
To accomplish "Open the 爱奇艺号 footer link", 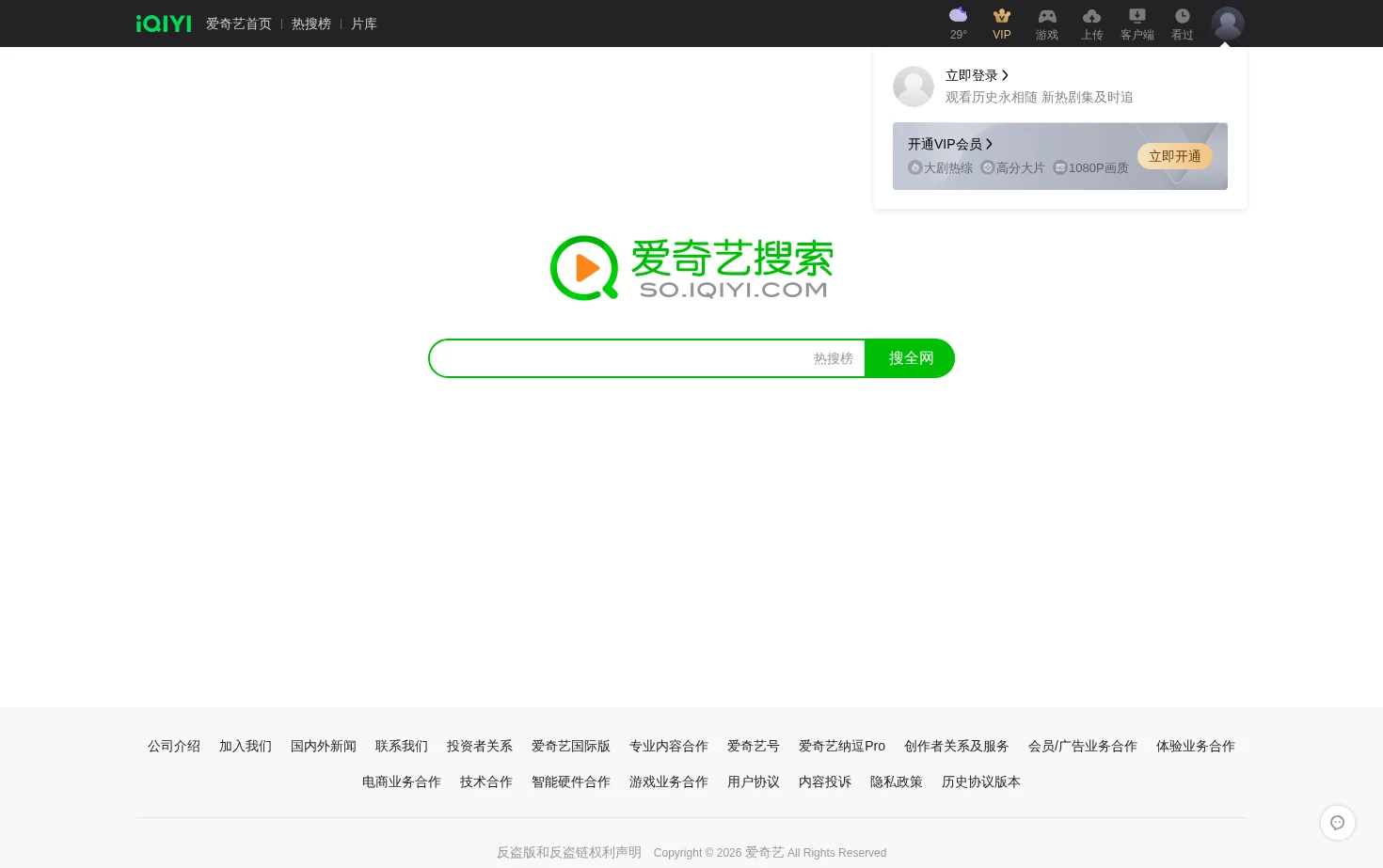I will [x=754, y=746].
